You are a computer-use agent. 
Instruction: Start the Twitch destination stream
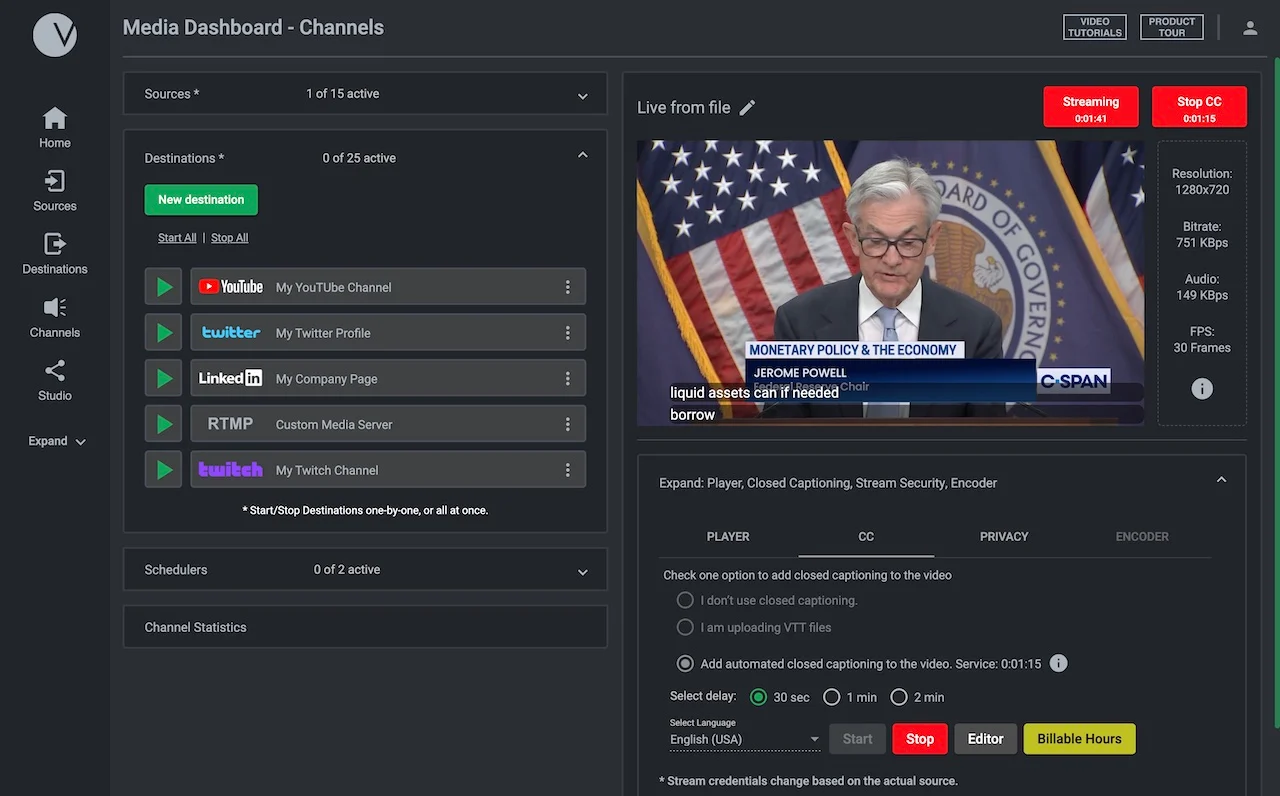click(163, 470)
